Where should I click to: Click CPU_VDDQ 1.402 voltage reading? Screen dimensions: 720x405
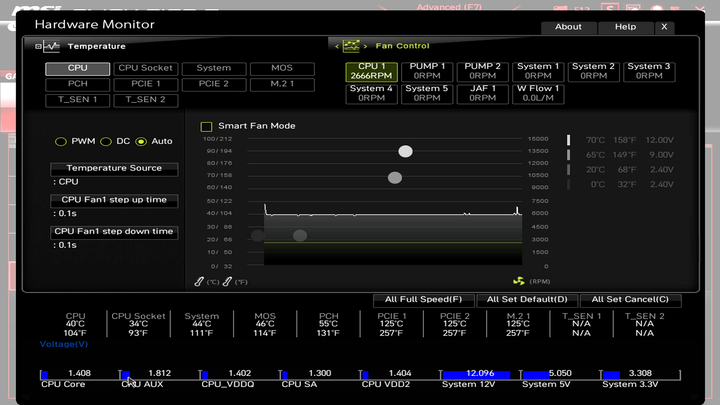pyautogui.click(x=240, y=373)
